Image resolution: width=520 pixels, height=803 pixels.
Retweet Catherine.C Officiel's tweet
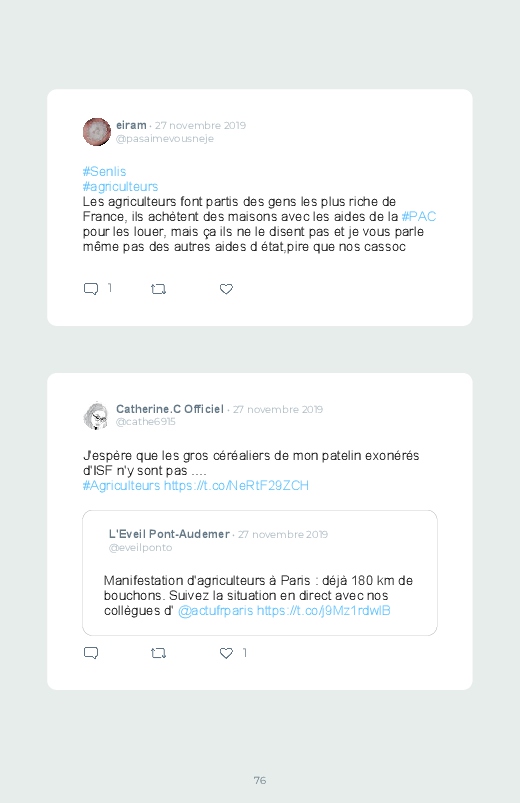158,653
